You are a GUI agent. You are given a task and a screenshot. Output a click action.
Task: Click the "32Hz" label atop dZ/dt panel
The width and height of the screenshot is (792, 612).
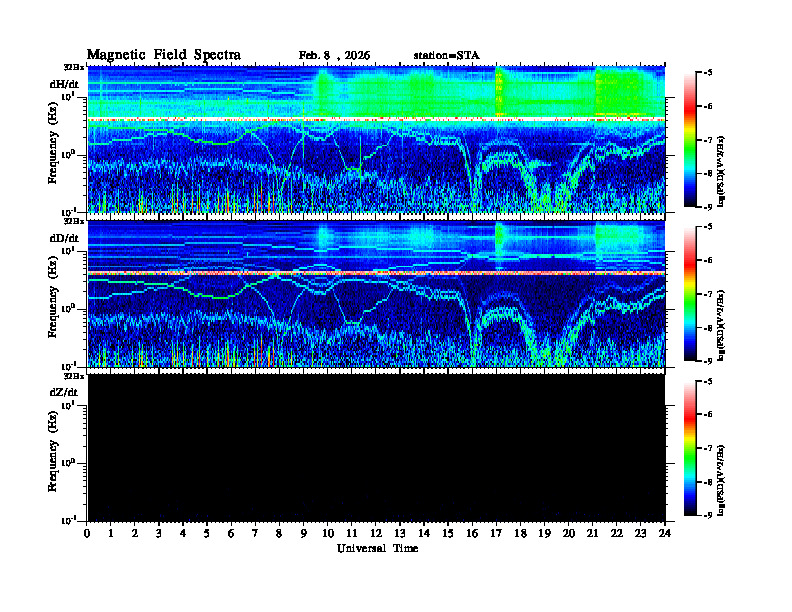tap(73, 376)
